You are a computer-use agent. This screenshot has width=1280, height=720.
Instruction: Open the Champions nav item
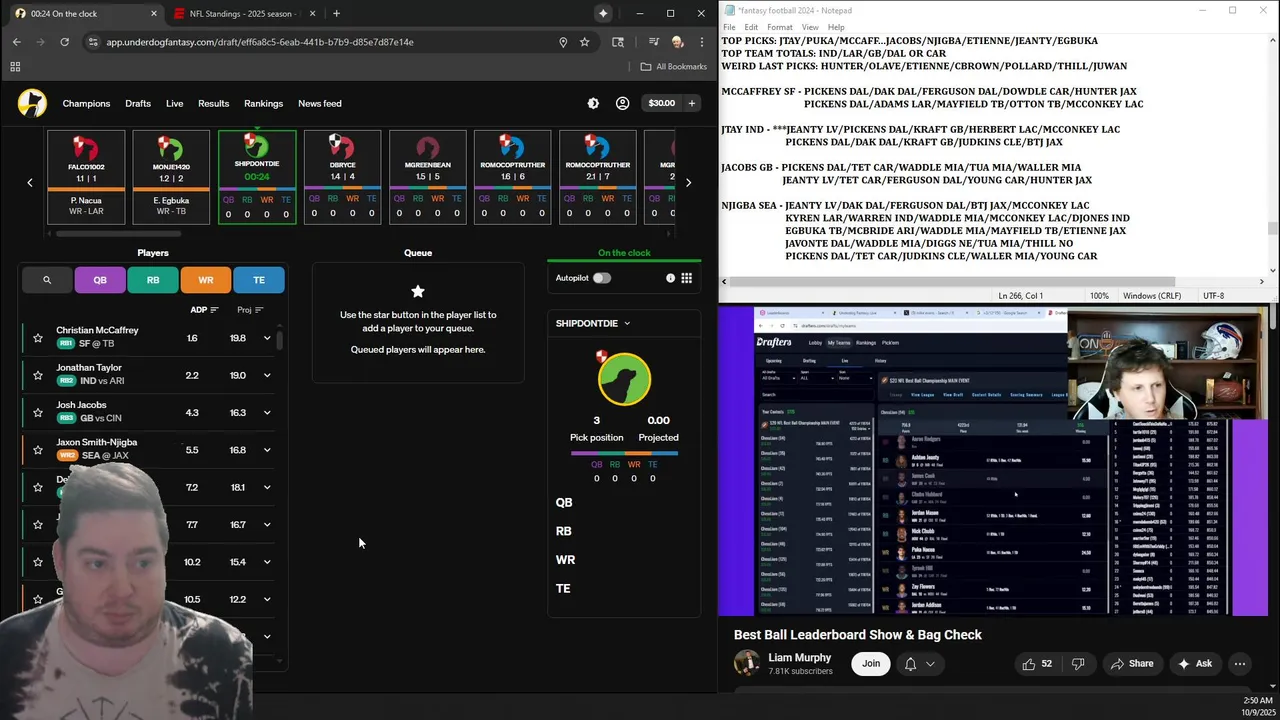[x=86, y=103]
